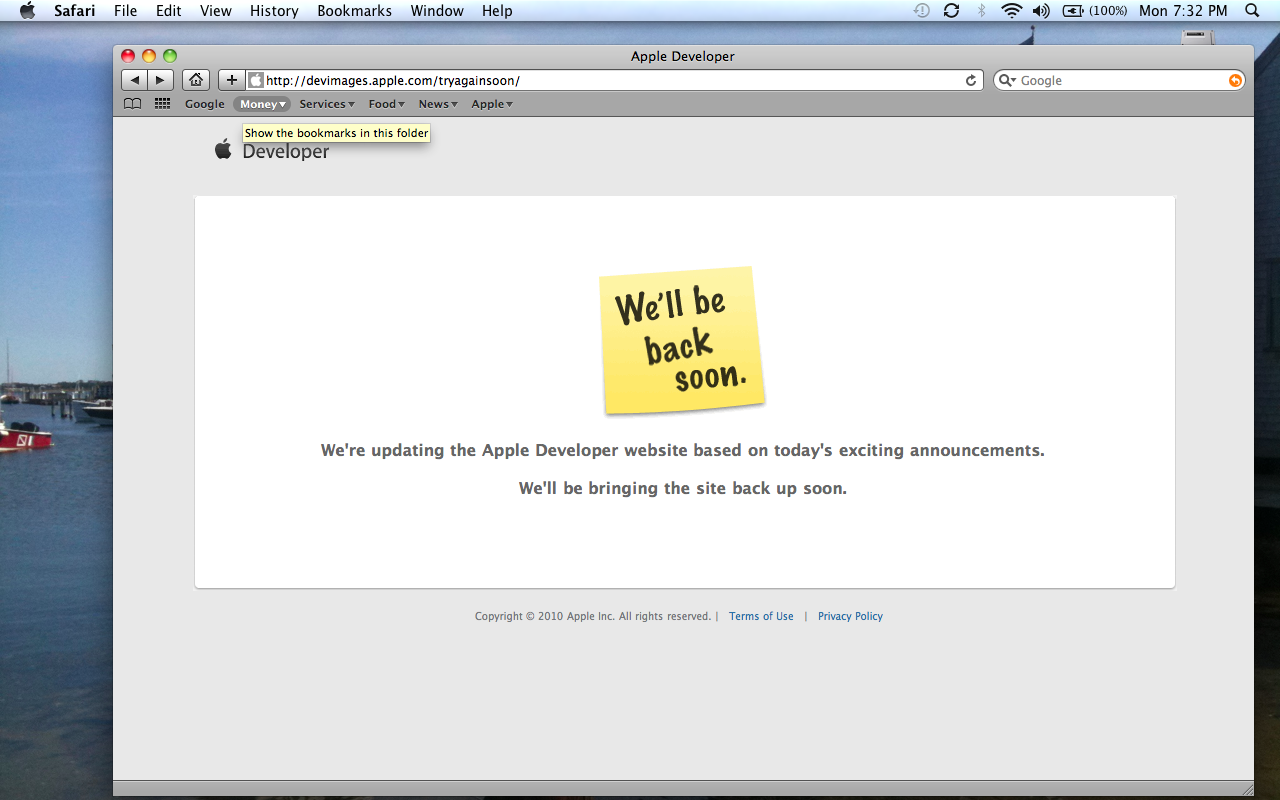Open the Edit menu
Viewport: 1280px width, 800px height.
tap(168, 10)
